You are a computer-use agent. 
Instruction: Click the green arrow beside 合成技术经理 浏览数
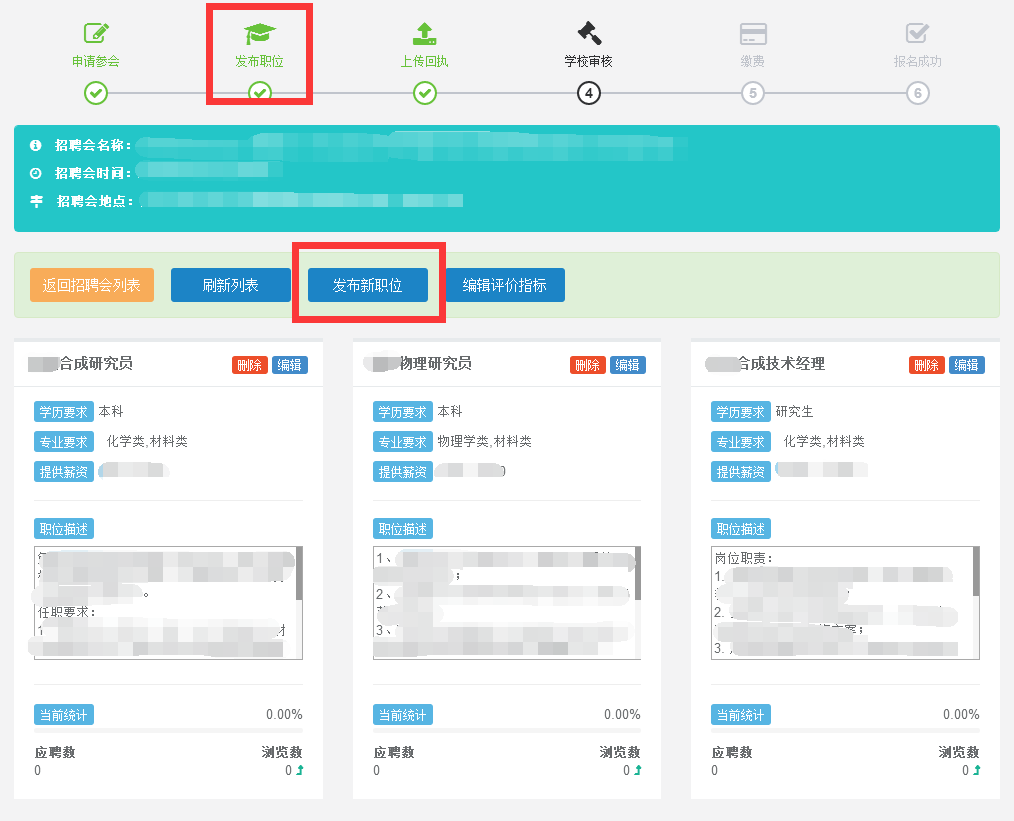[x=976, y=770]
